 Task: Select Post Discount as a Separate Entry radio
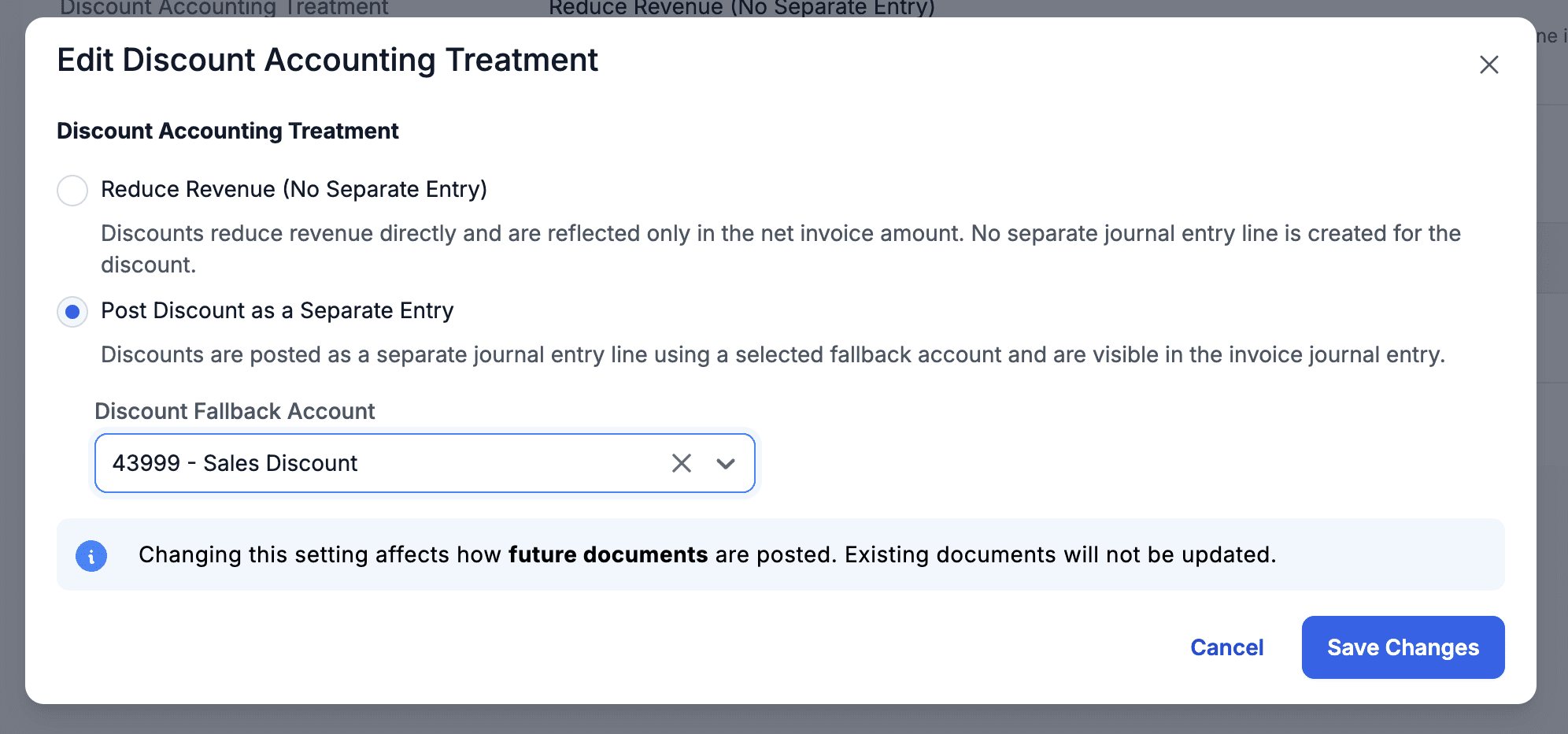(x=72, y=312)
